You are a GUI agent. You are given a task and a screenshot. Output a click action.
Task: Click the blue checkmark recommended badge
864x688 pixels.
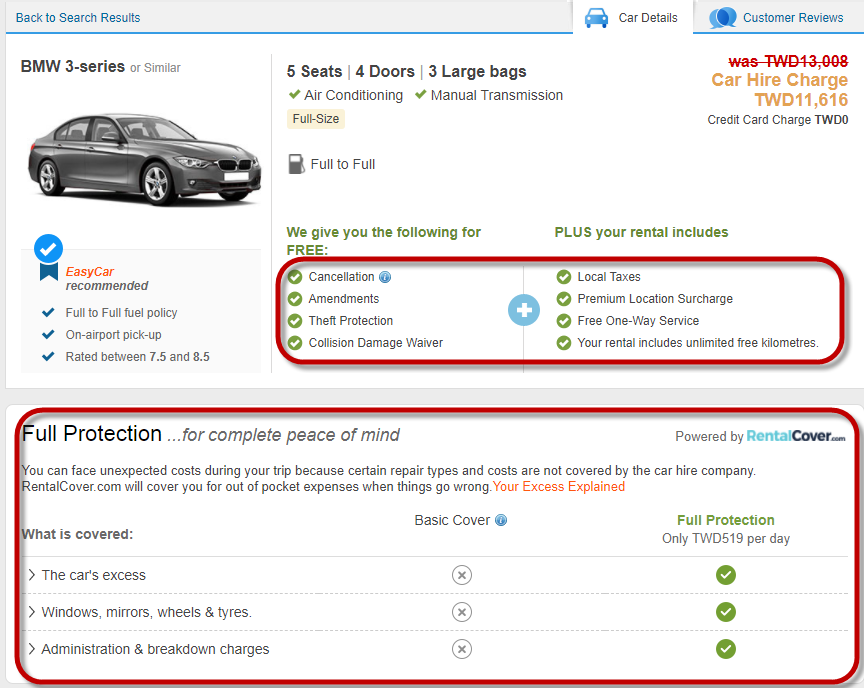(48, 248)
